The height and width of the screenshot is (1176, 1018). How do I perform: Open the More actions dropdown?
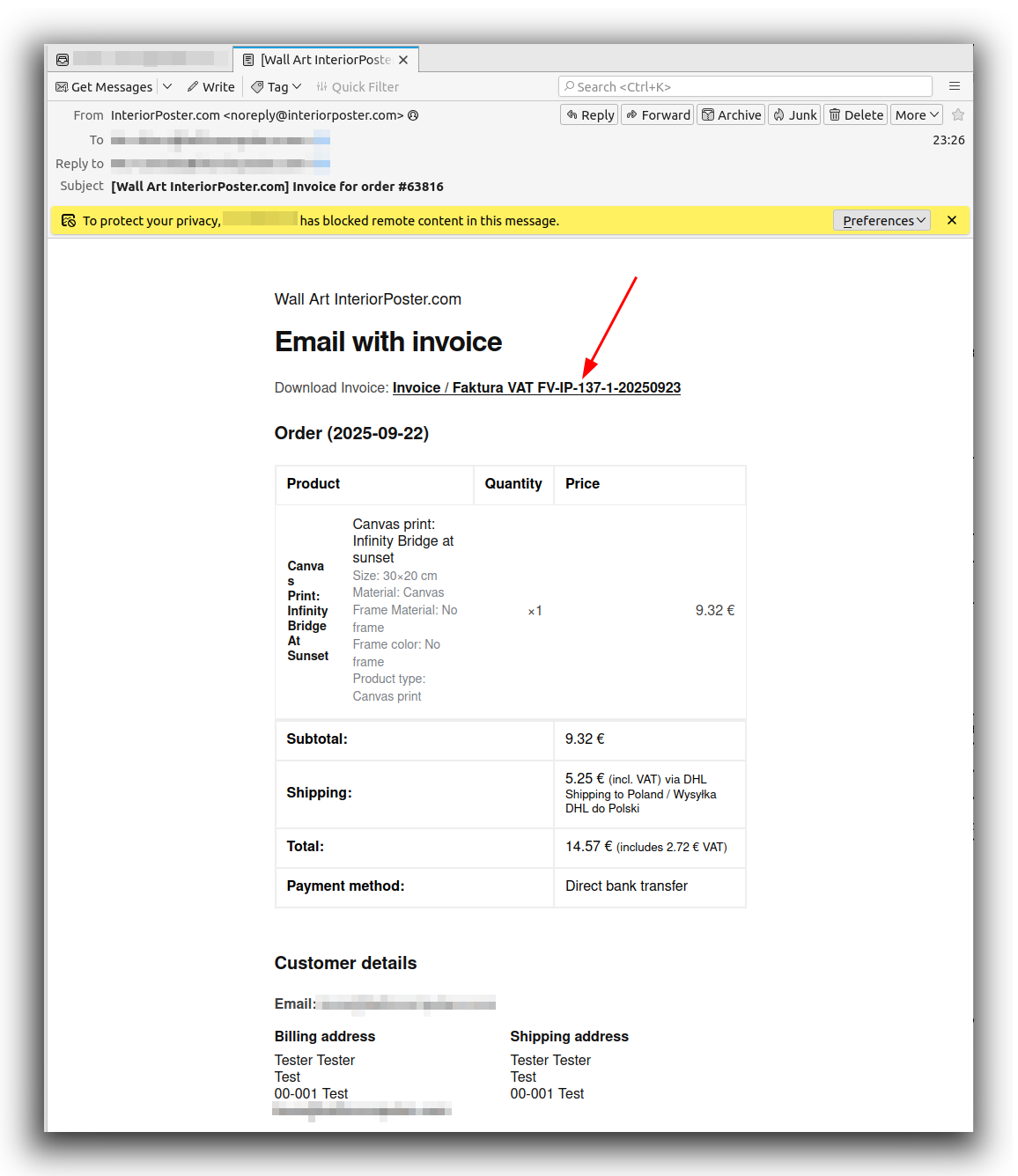(916, 115)
